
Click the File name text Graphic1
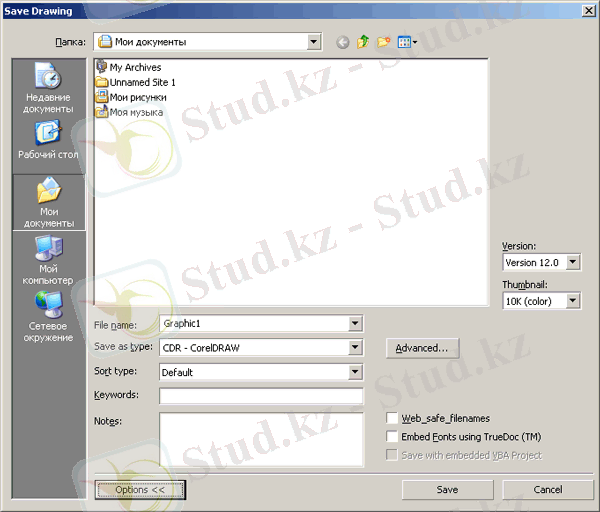(182, 324)
